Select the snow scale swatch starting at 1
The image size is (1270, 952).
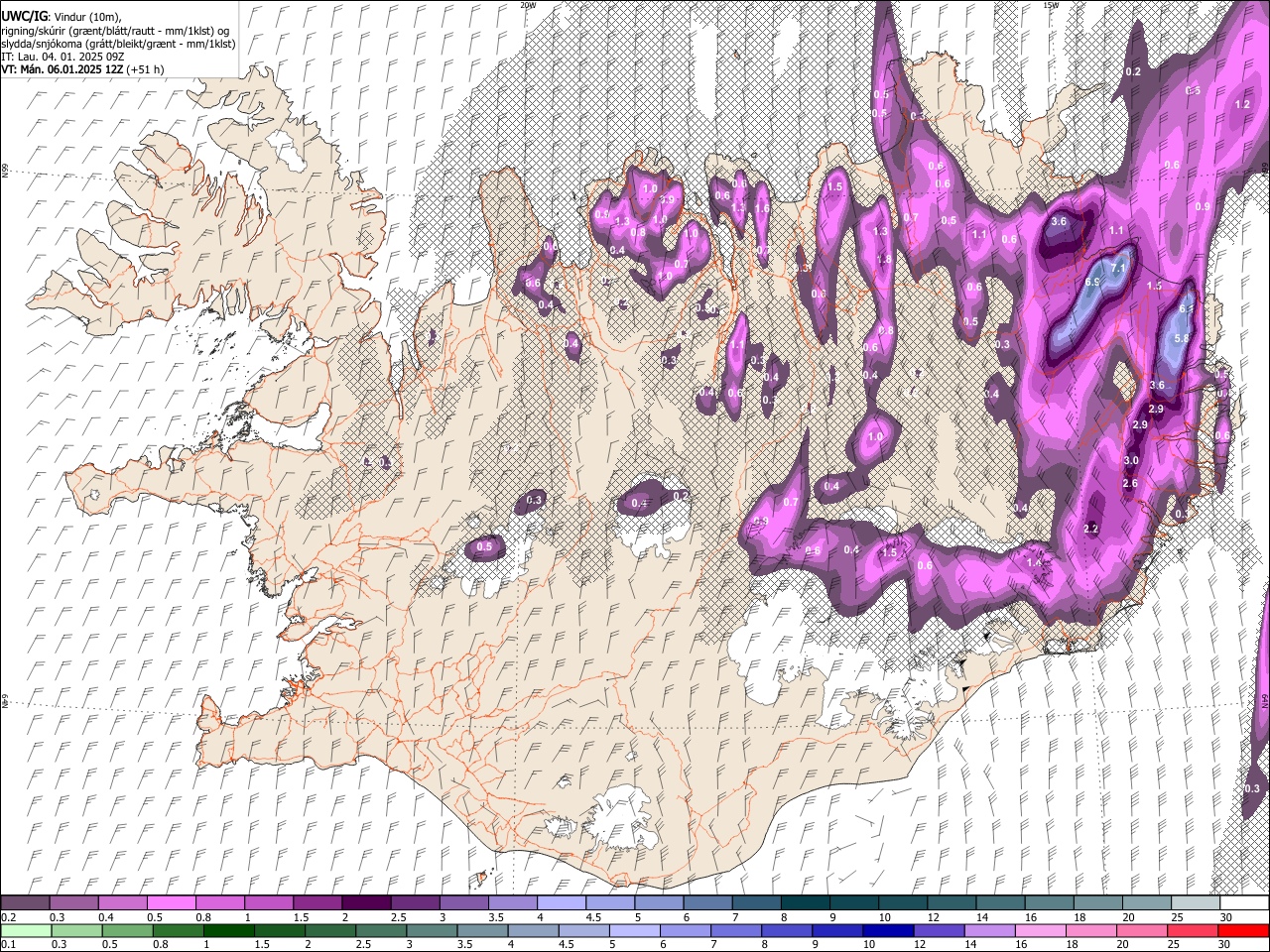pos(268,903)
